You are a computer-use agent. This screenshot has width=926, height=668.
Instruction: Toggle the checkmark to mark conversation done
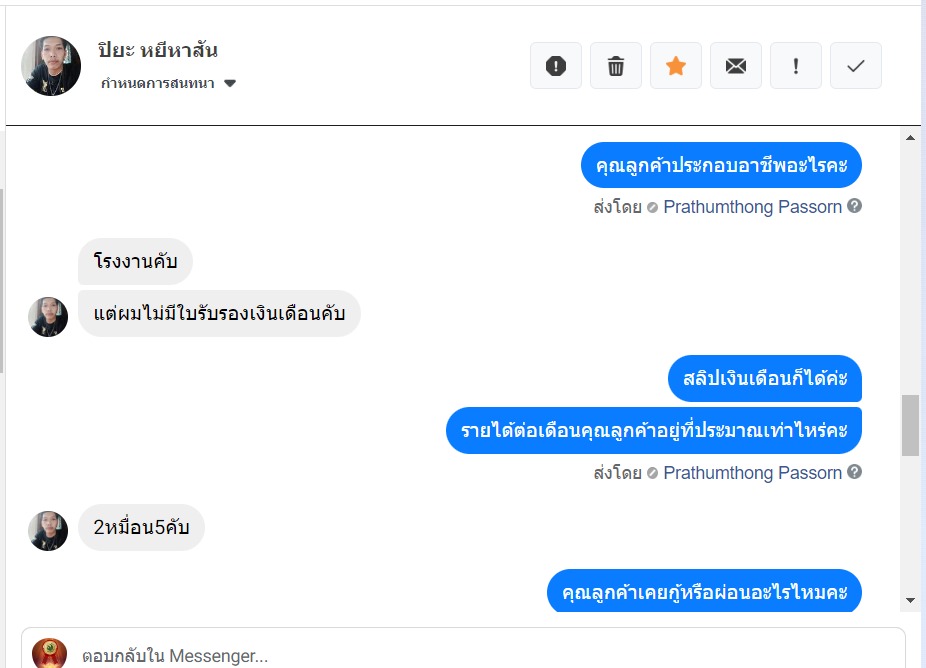coord(856,66)
